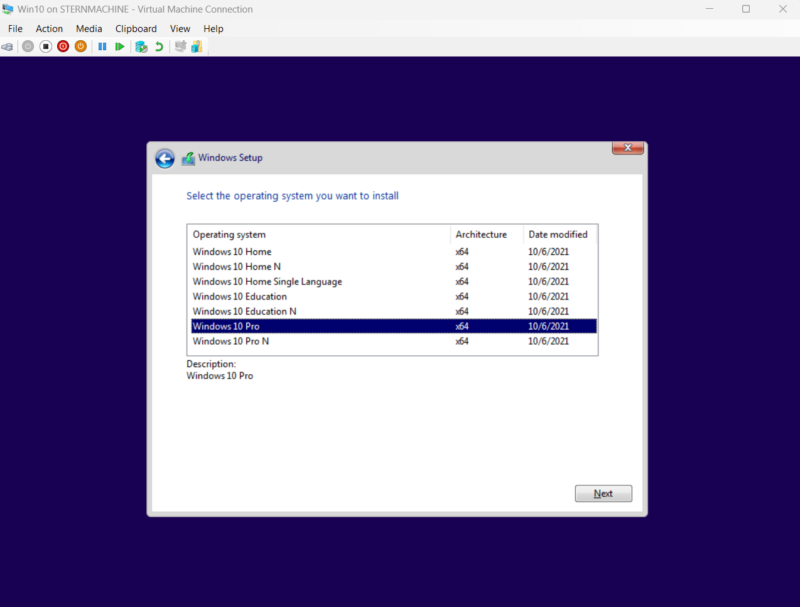Open the View menu
This screenshot has width=800, height=607.
point(180,29)
